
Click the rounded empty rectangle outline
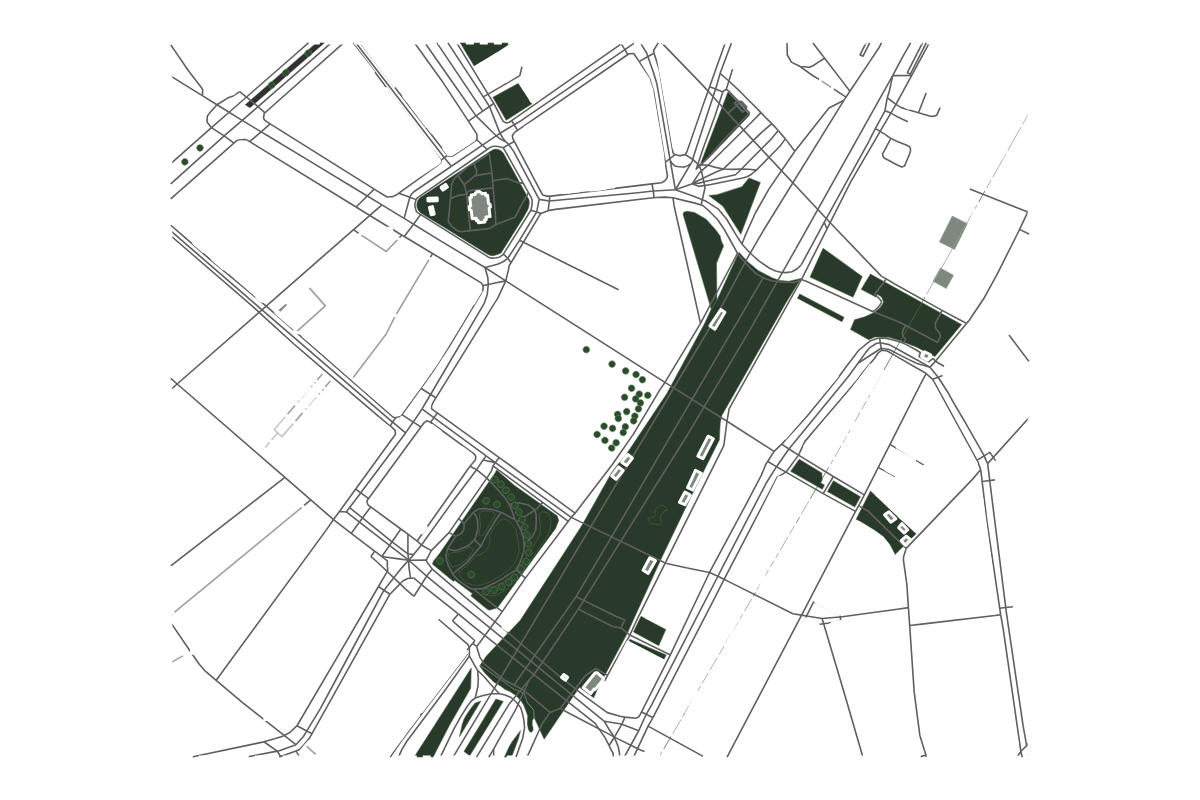tap(896, 153)
